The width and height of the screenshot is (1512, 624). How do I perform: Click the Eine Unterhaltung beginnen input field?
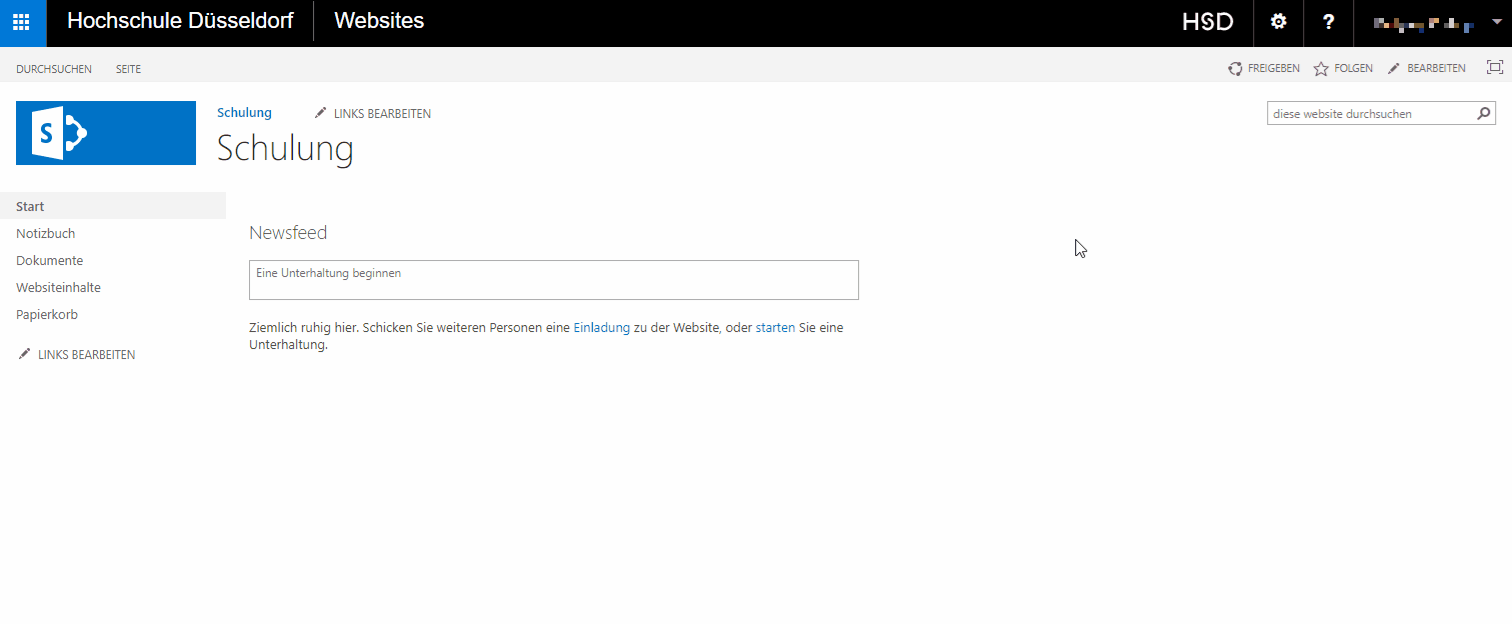(553, 280)
